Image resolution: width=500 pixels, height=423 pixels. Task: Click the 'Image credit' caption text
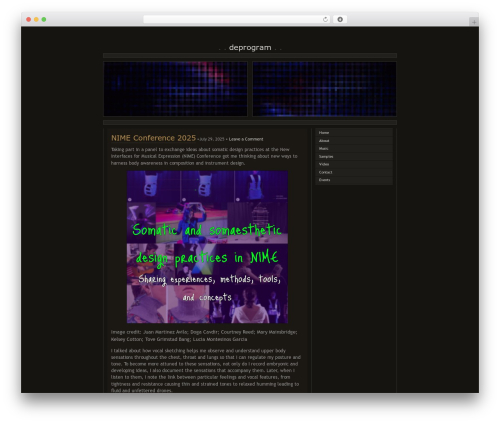(x=204, y=336)
